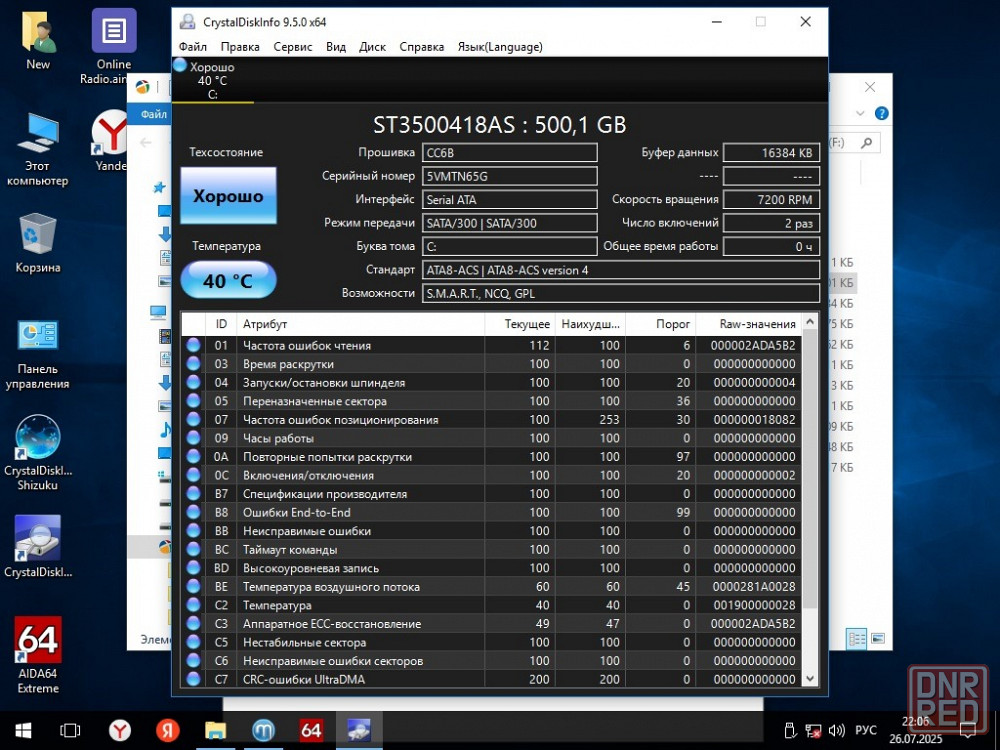Click the status circle for attribute C2 Температура

pyautogui.click(x=193, y=605)
